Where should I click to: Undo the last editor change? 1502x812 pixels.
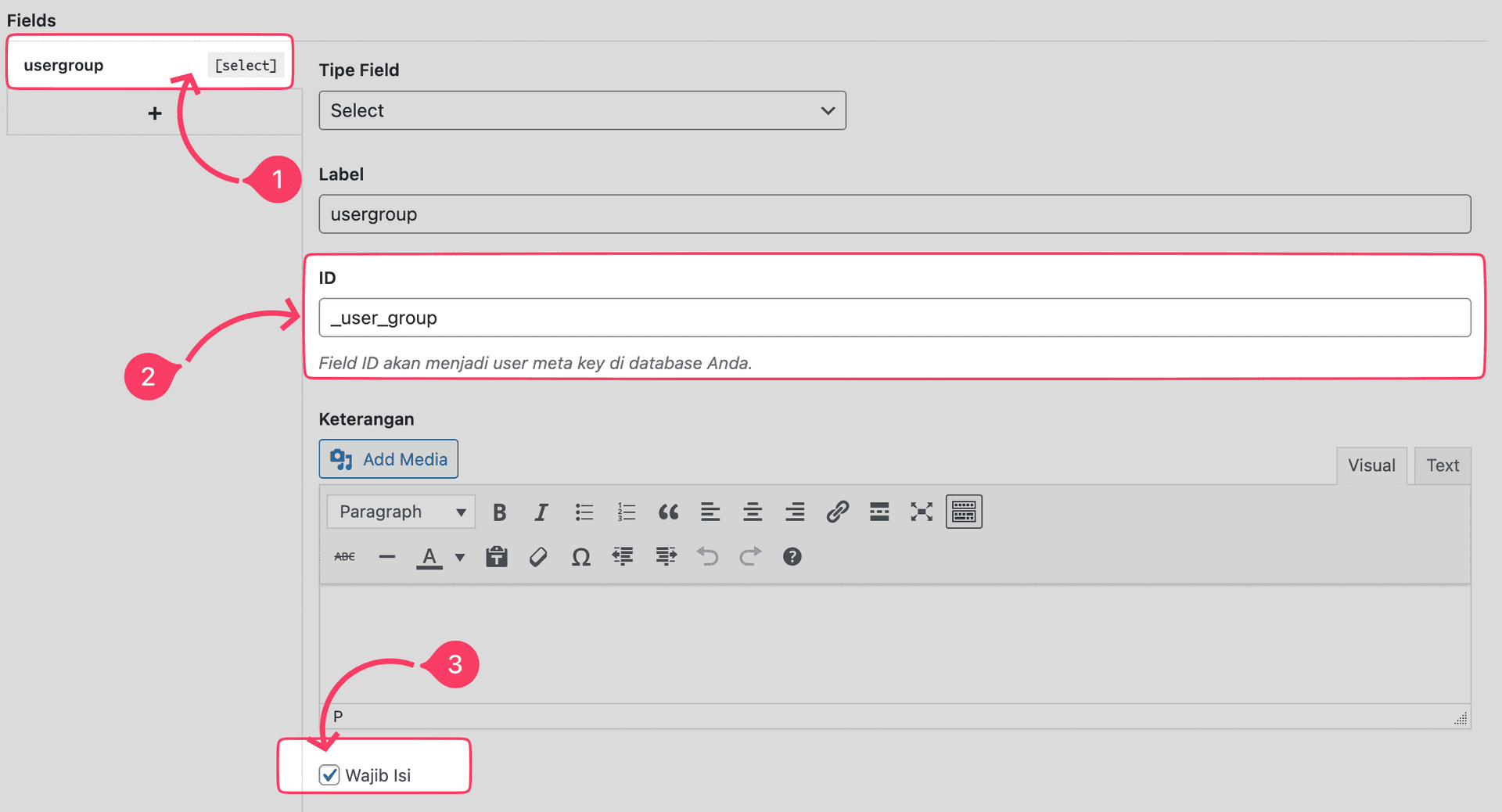pos(707,556)
